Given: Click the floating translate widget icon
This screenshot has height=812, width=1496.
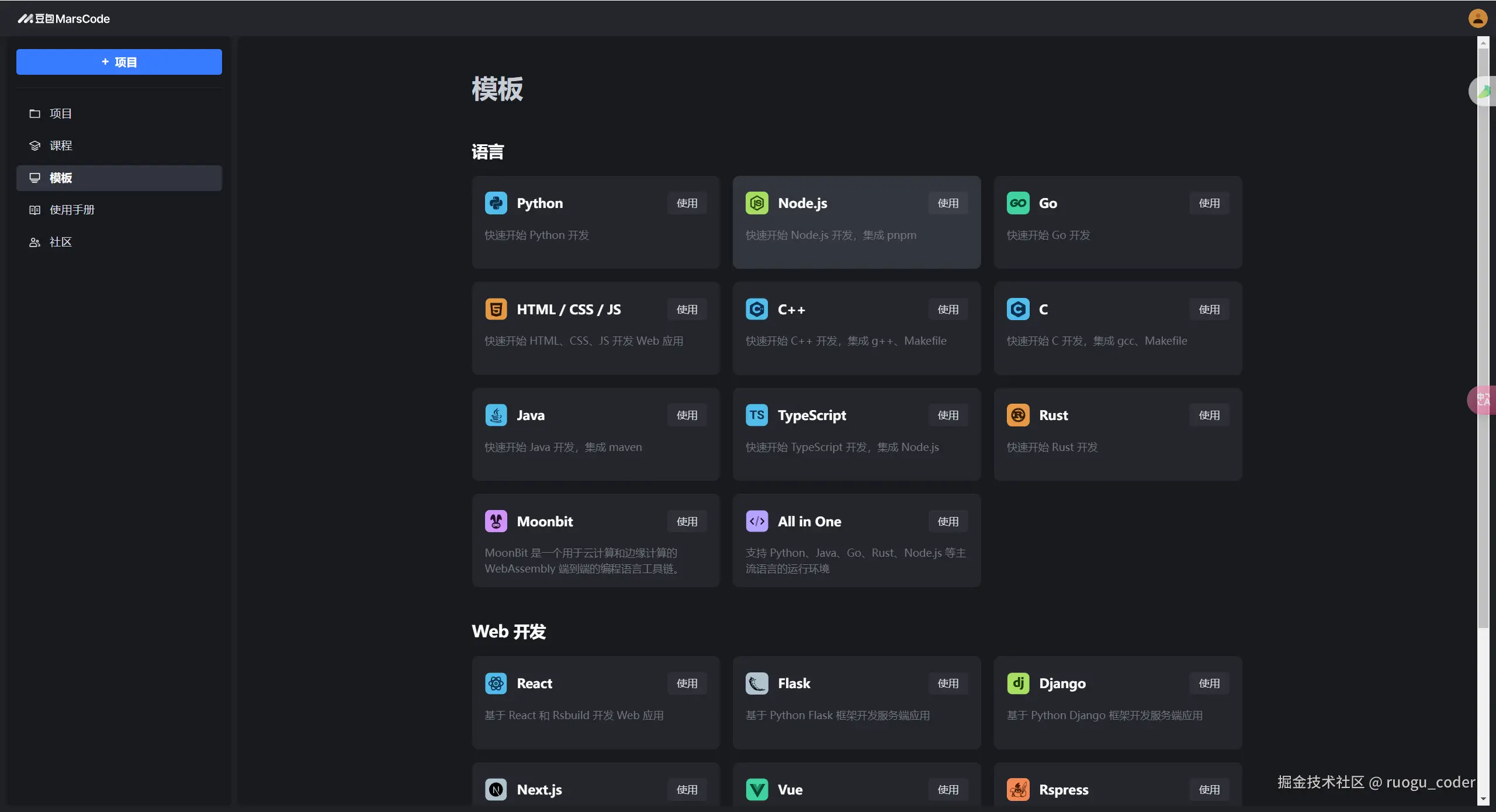Looking at the screenshot, I should (x=1483, y=400).
